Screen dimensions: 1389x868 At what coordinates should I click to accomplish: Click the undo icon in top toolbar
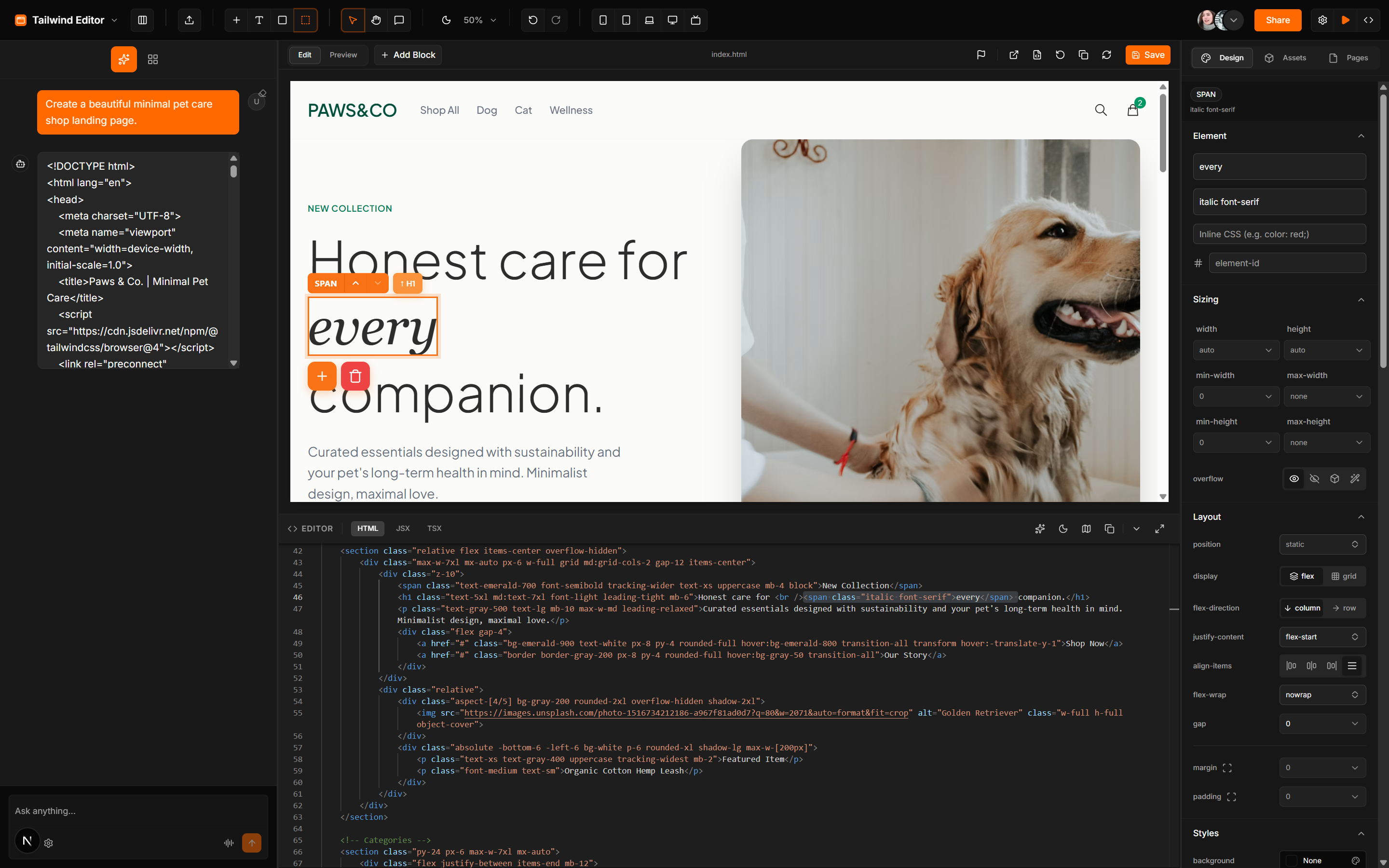pos(532,20)
